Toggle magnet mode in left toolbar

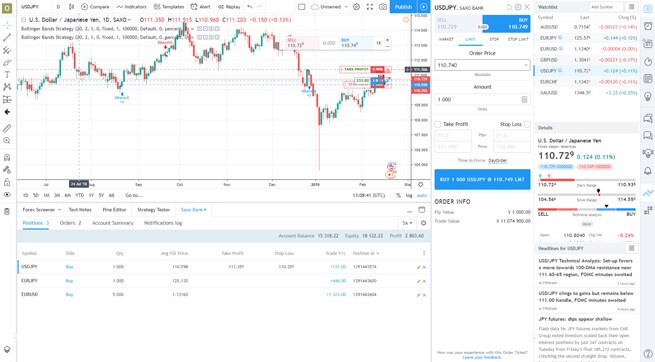tap(7, 157)
